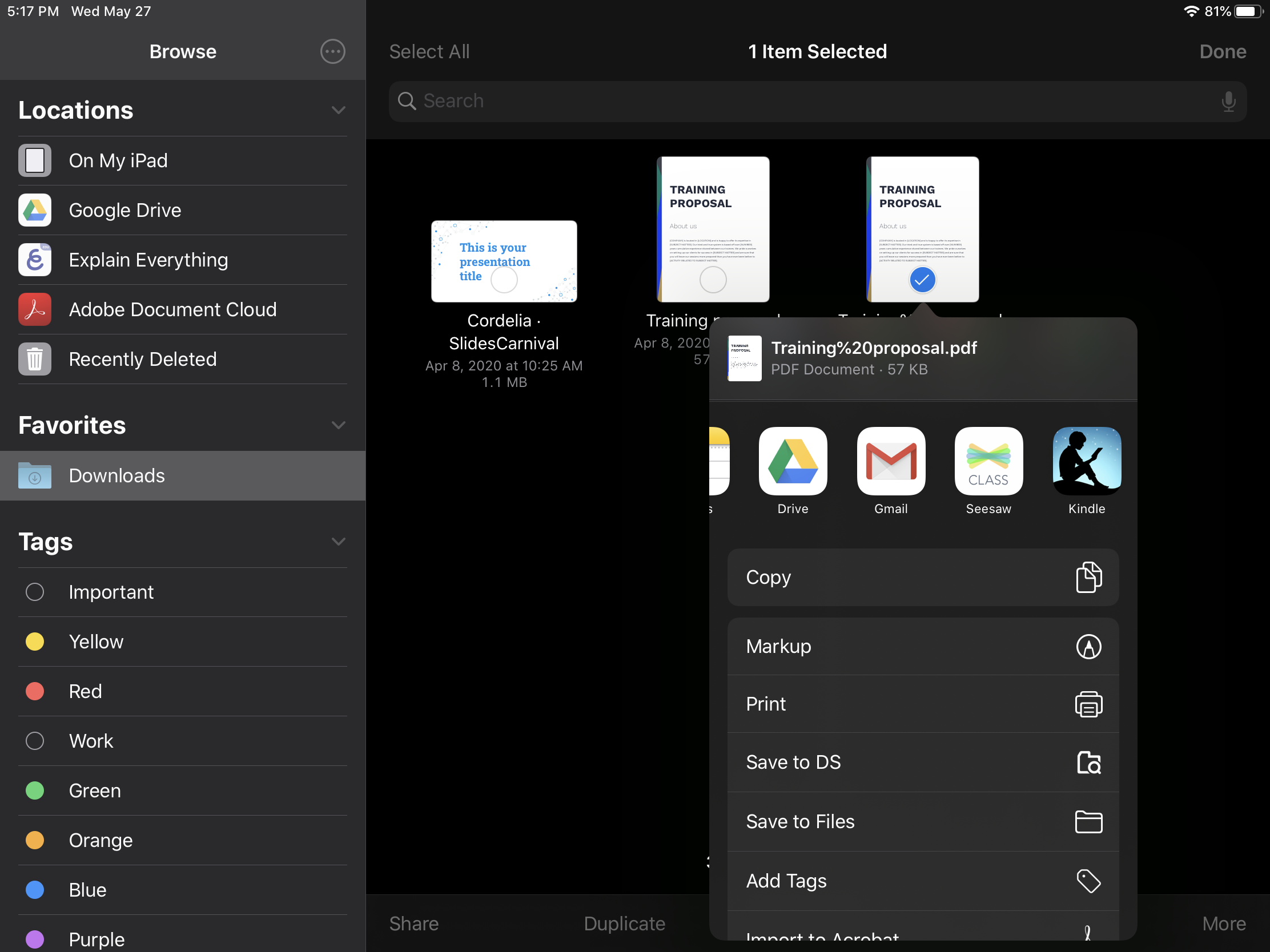Screen dimensions: 1270x952
Task: Tap the search magnifier icon
Action: [x=407, y=101]
